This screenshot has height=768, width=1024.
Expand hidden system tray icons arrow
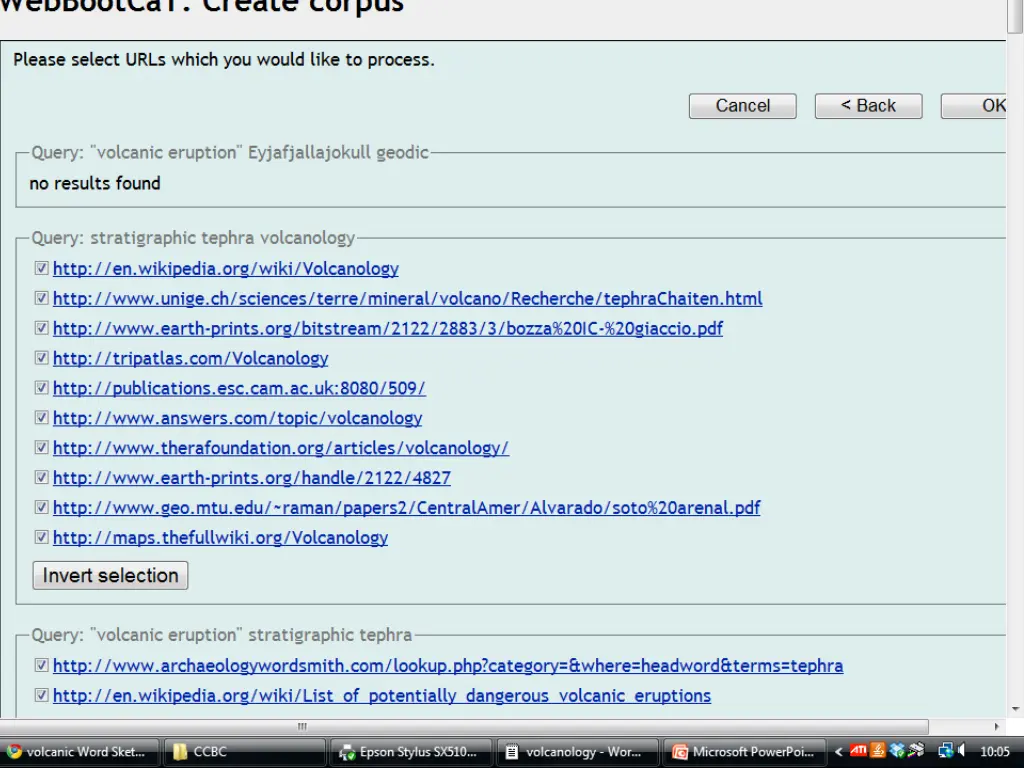(x=839, y=751)
